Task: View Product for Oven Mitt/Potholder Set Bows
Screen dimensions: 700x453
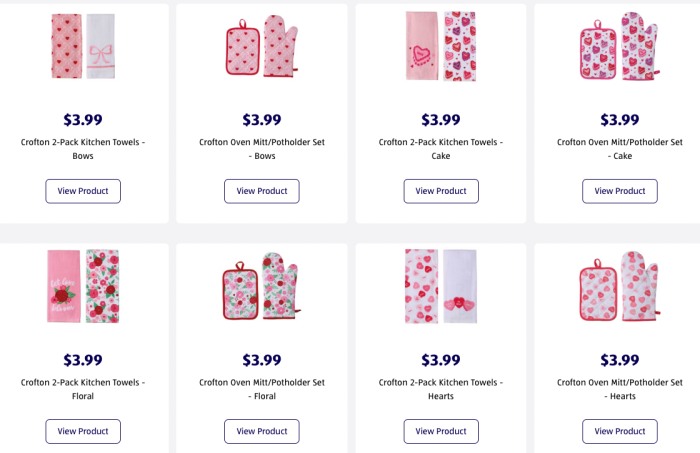Action: coord(262,191)
